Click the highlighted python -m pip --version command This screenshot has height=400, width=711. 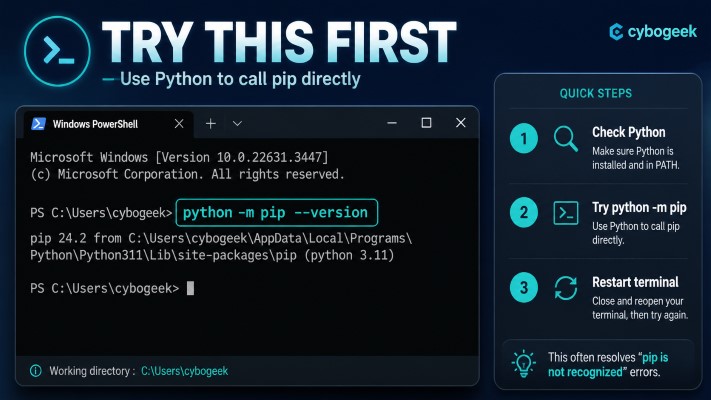pyautogui.click(x=277, y=212)
